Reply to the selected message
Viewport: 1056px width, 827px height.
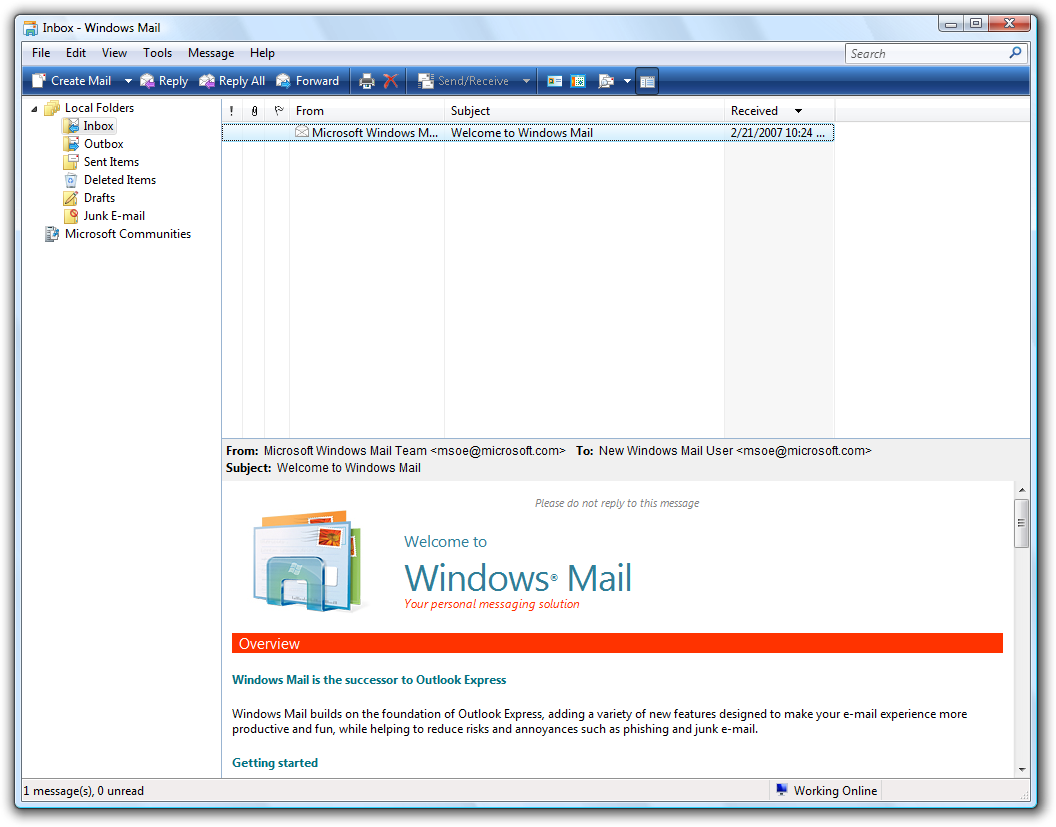pyautogui.click(x=164, y=81)
